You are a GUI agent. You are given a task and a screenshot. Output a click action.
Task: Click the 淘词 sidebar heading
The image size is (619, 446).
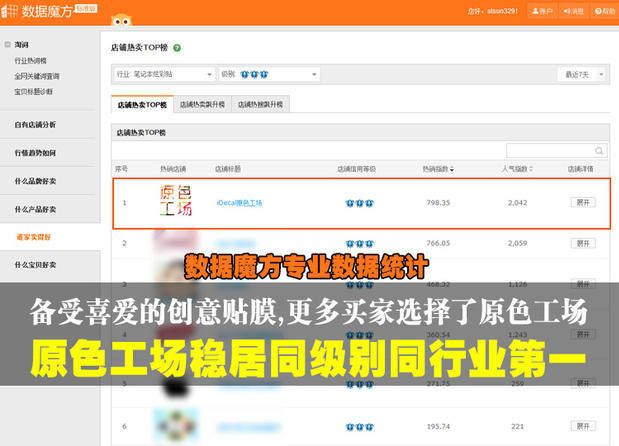(x=22, y=45)
